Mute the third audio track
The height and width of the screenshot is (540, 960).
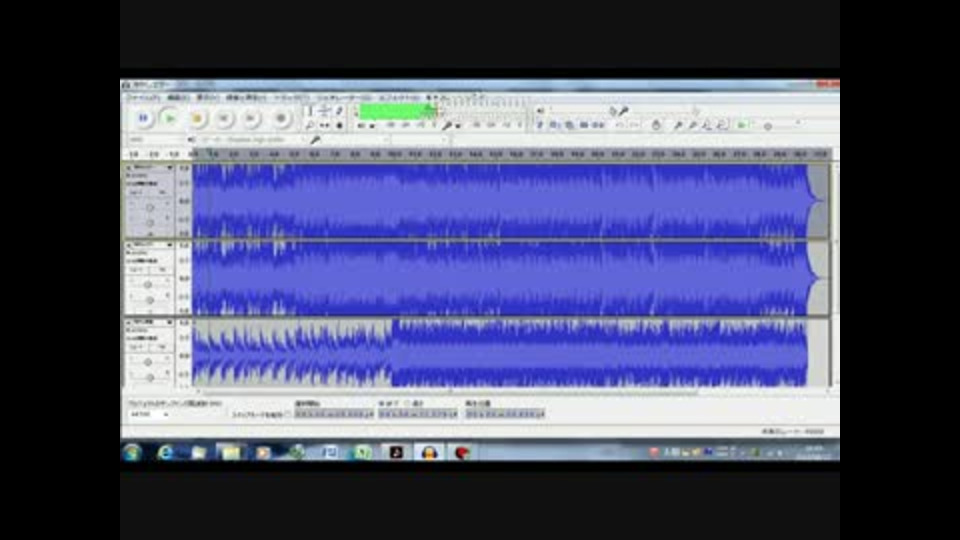136,347
